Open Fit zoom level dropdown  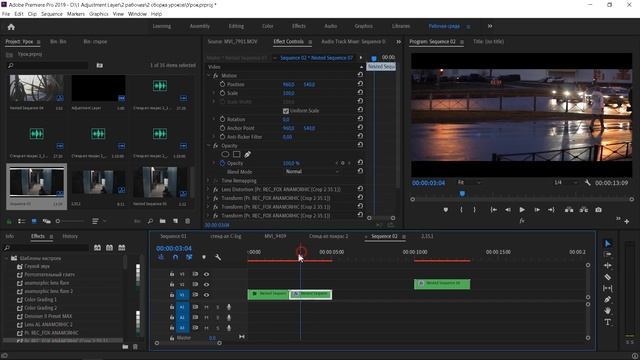(x=469, y=182)
